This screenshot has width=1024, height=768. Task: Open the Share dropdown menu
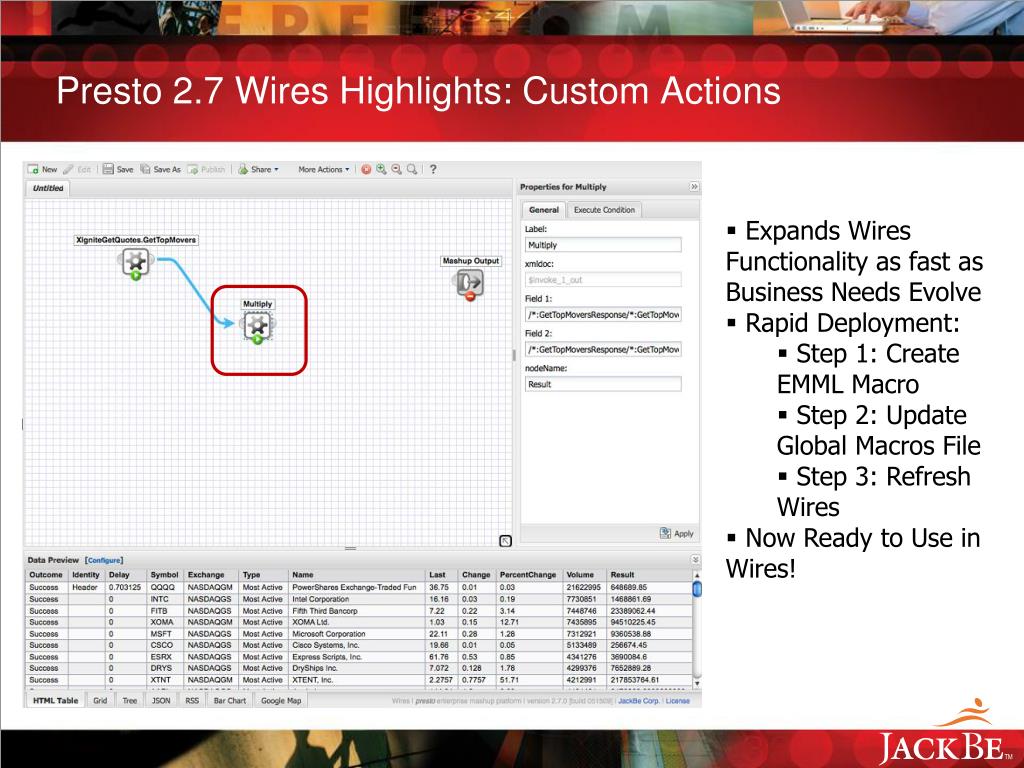[259, 169]
